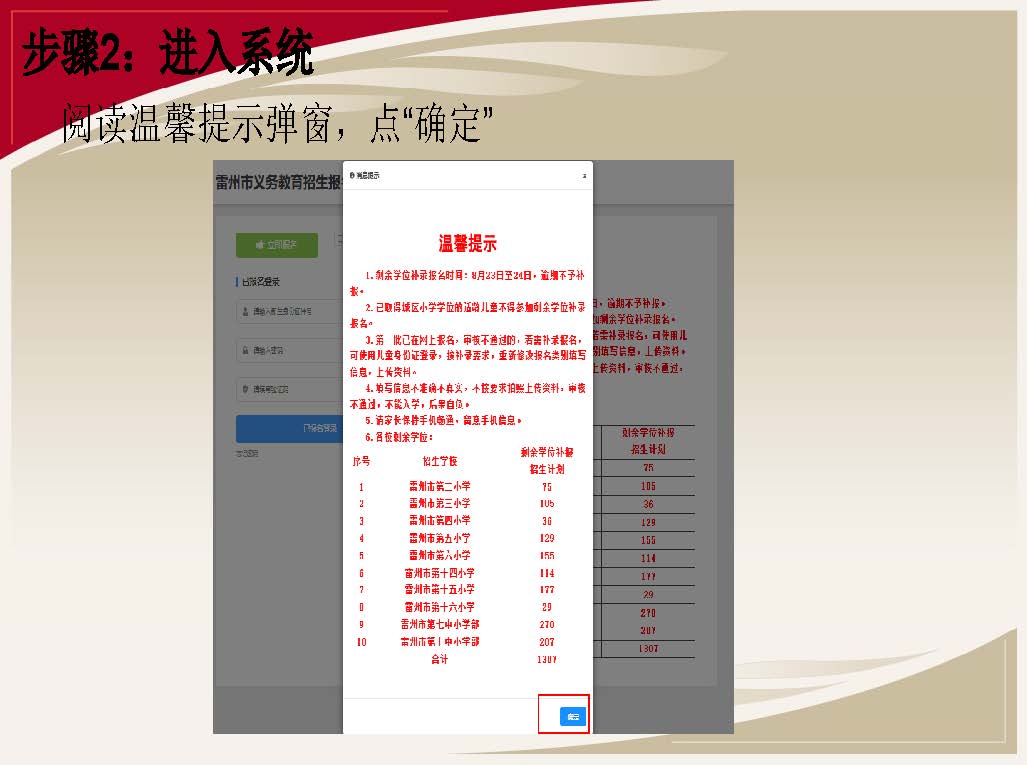The width and height of the screenshot is (1027, 765).
Task: Click the blue login button in the background page
Action: click(289, 428)
